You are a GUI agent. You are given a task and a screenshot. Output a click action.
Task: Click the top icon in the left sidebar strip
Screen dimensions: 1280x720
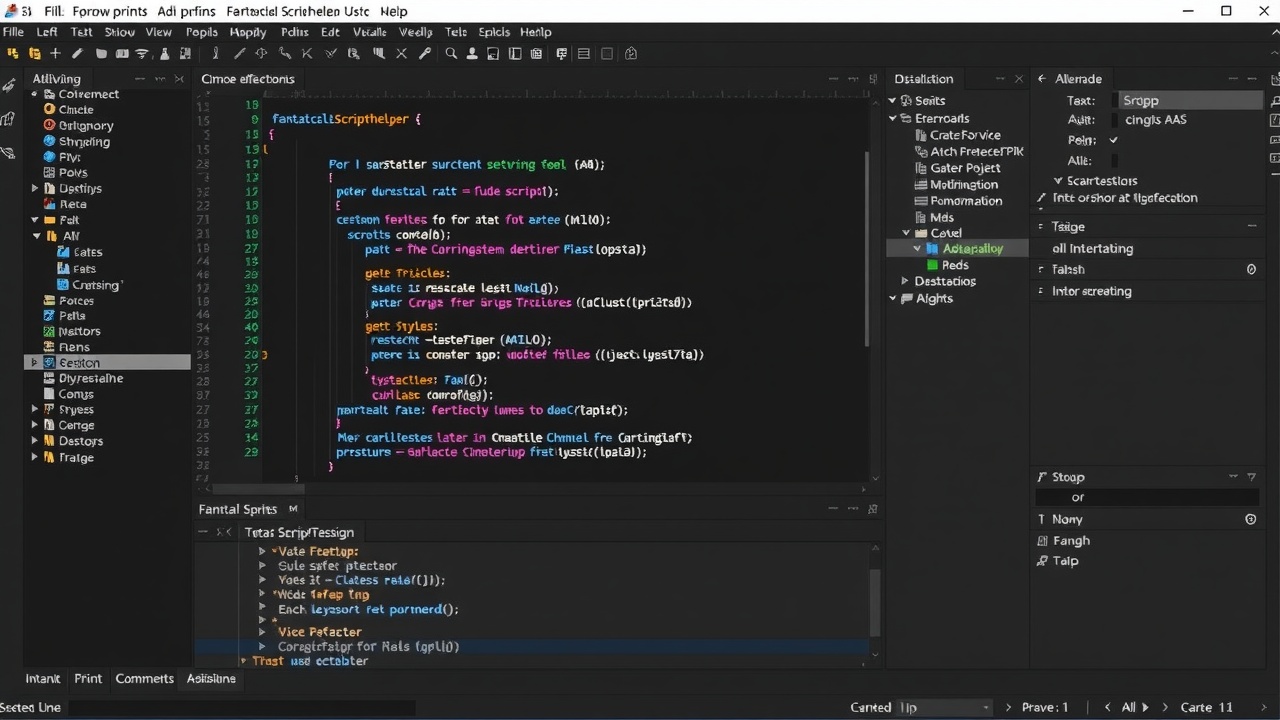click(9, 87)
